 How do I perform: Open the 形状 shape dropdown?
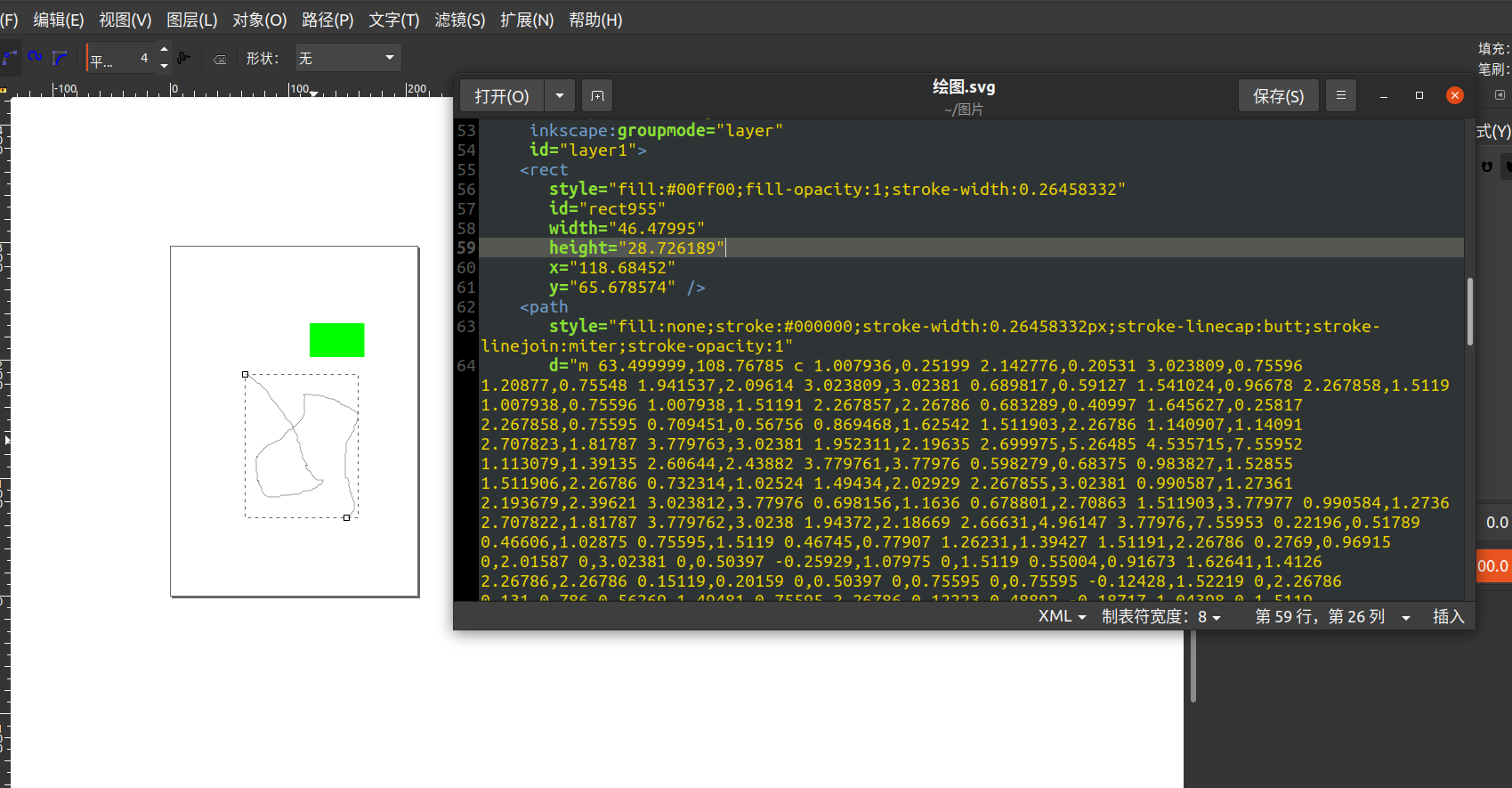pos(347,58)
